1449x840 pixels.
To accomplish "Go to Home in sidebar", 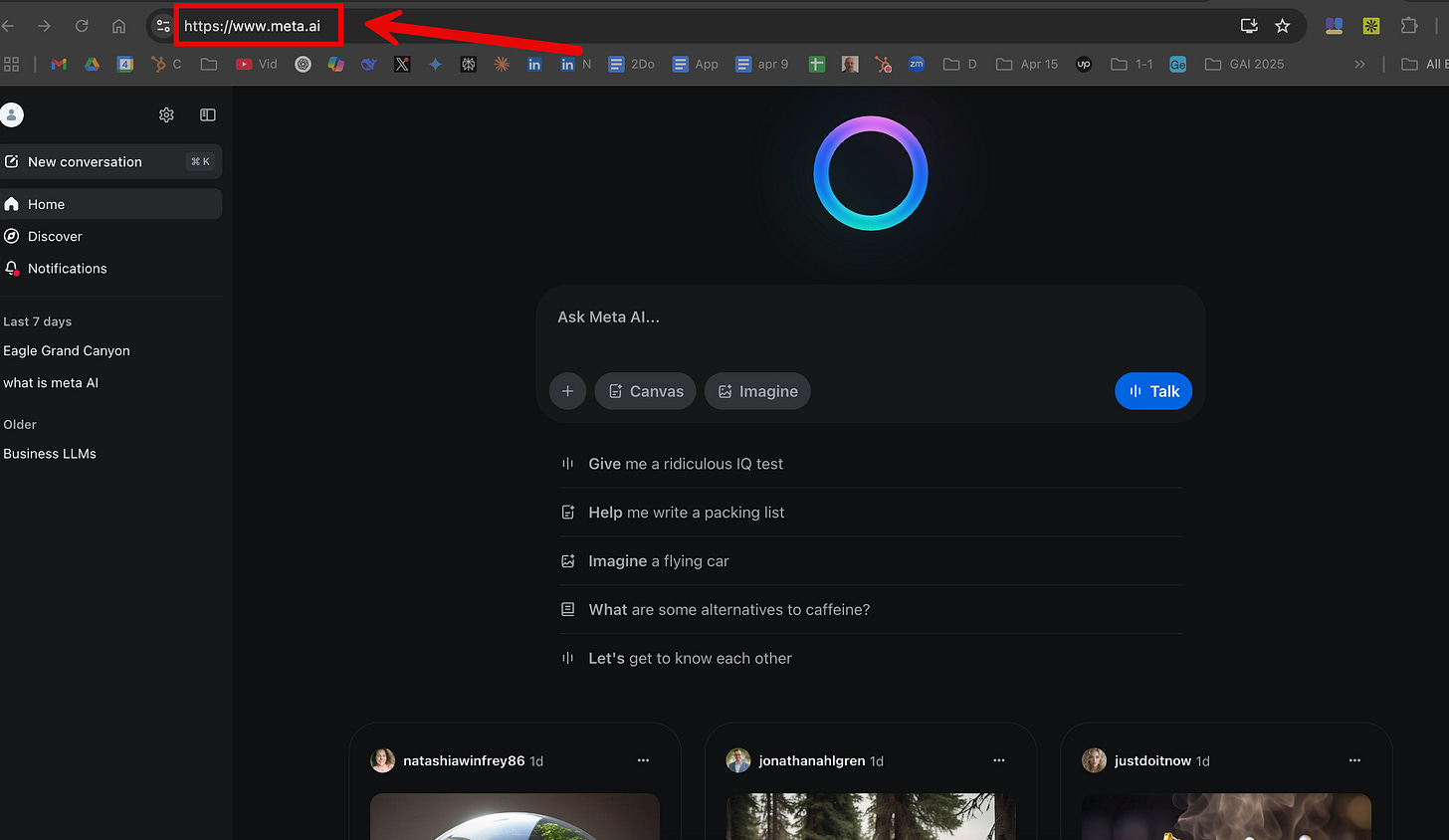I will 110,204.
